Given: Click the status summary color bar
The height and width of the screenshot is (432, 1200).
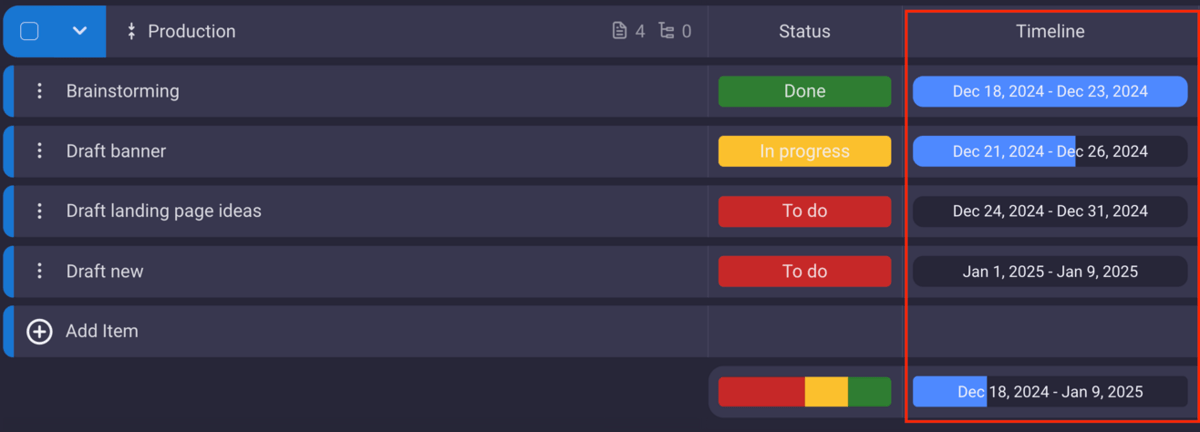Looking at the screenshot, I should pyautogui.click(x=804, y=392).
